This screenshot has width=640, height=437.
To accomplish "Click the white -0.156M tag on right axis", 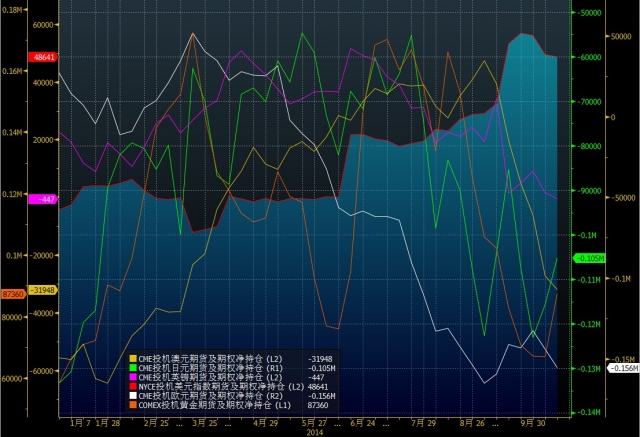I will coord(623,368).
